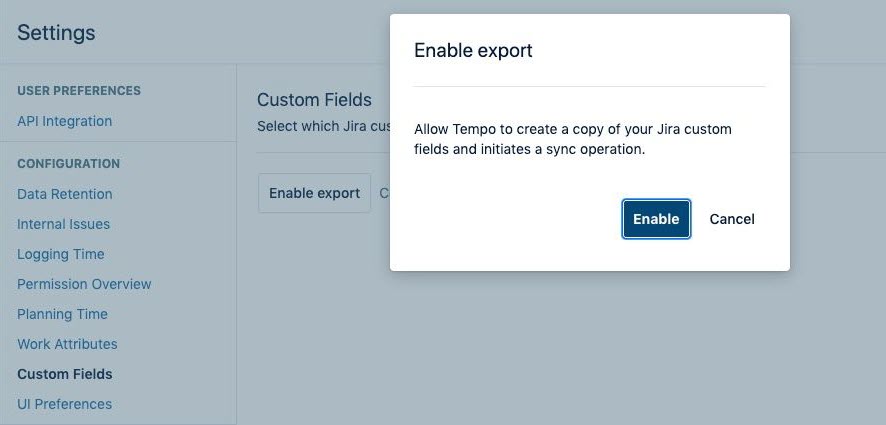The image size is (886, 425).
Task: Click the Custom Fields page heading
Action: [314, 99]
